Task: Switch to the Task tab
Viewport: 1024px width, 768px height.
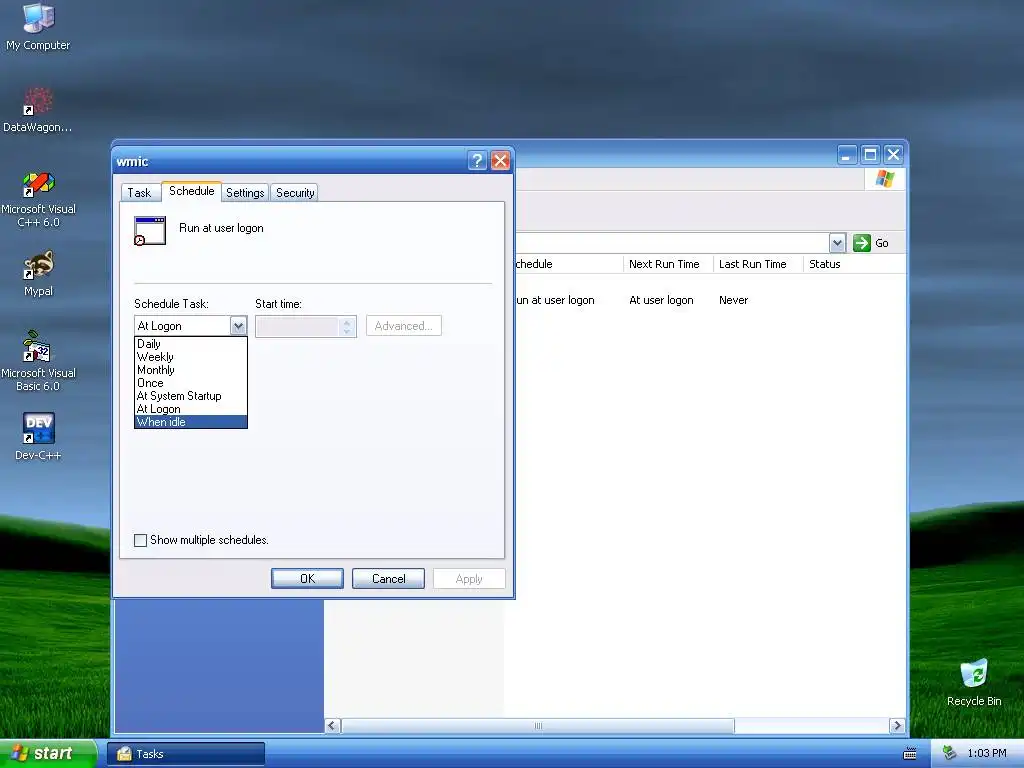Action: (x=139, y=193)
